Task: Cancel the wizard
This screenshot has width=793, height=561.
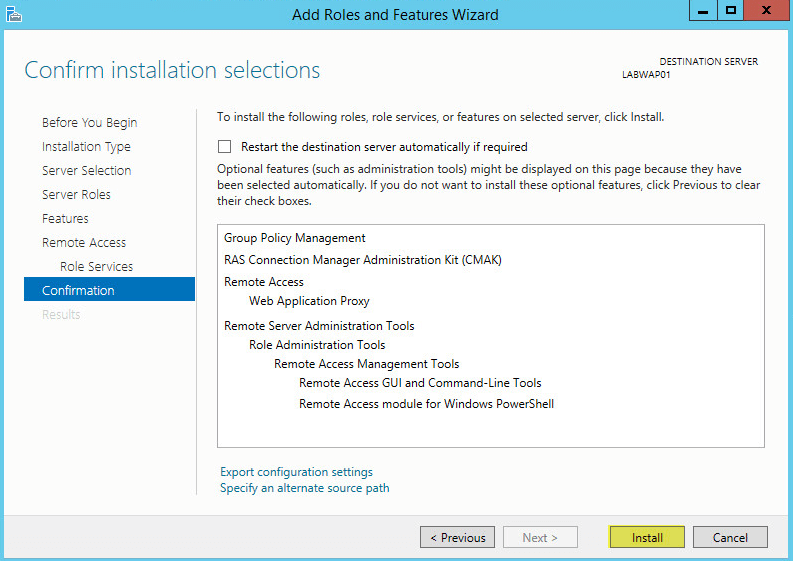Action: [x=730, y=537]
